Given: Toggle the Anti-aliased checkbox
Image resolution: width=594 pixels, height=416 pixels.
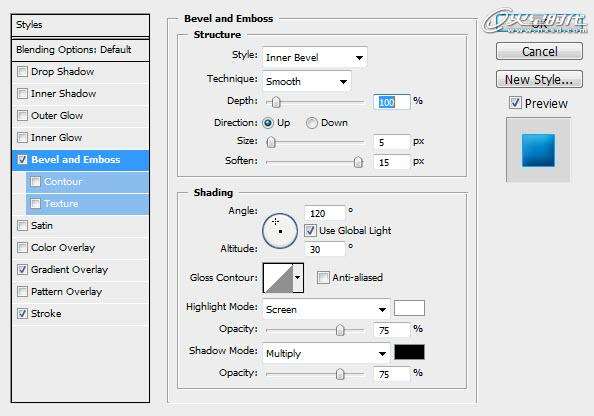Looking at the screenshot, I should pyautogui.click(x=323, y=278).
